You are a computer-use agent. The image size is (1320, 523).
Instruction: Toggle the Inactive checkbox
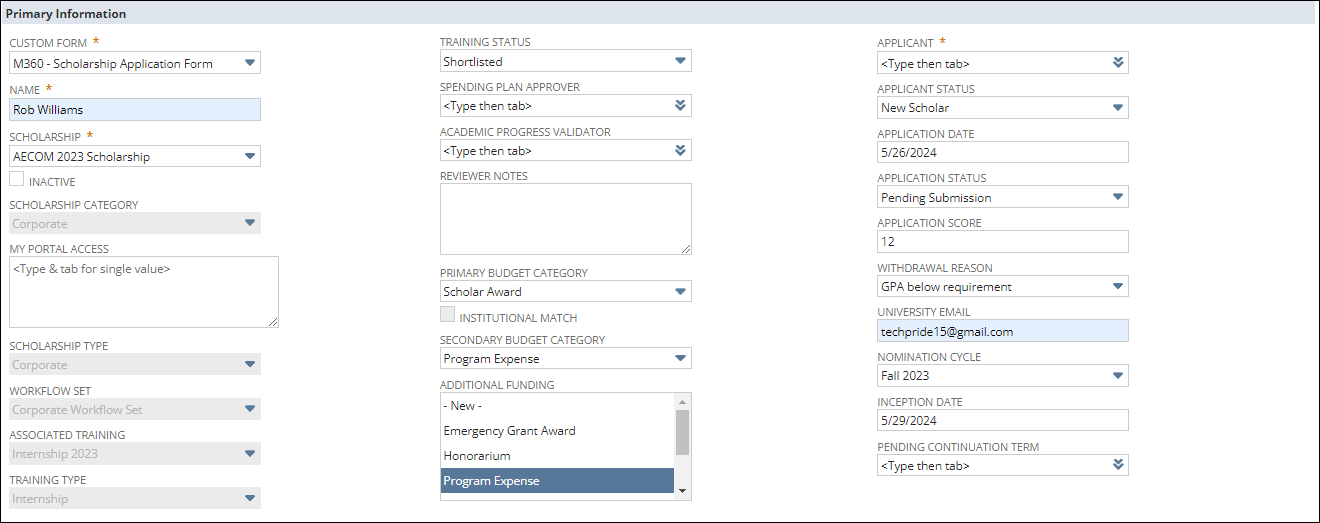[x=17, y=180]
